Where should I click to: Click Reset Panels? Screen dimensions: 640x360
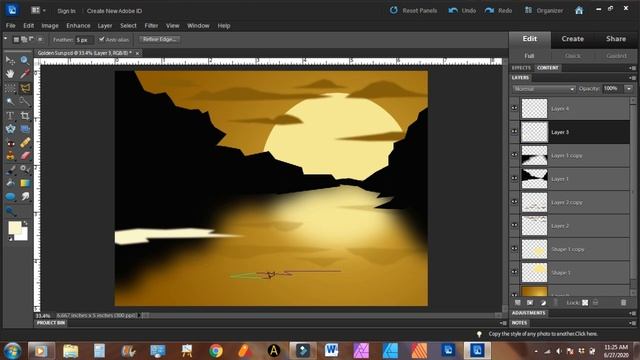tap(413, 11)
